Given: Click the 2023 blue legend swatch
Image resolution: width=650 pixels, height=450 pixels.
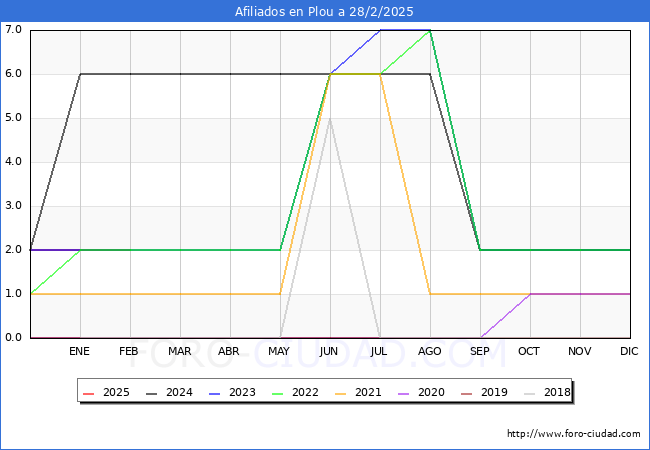Looking at the screenshot, I should [215, 393].
